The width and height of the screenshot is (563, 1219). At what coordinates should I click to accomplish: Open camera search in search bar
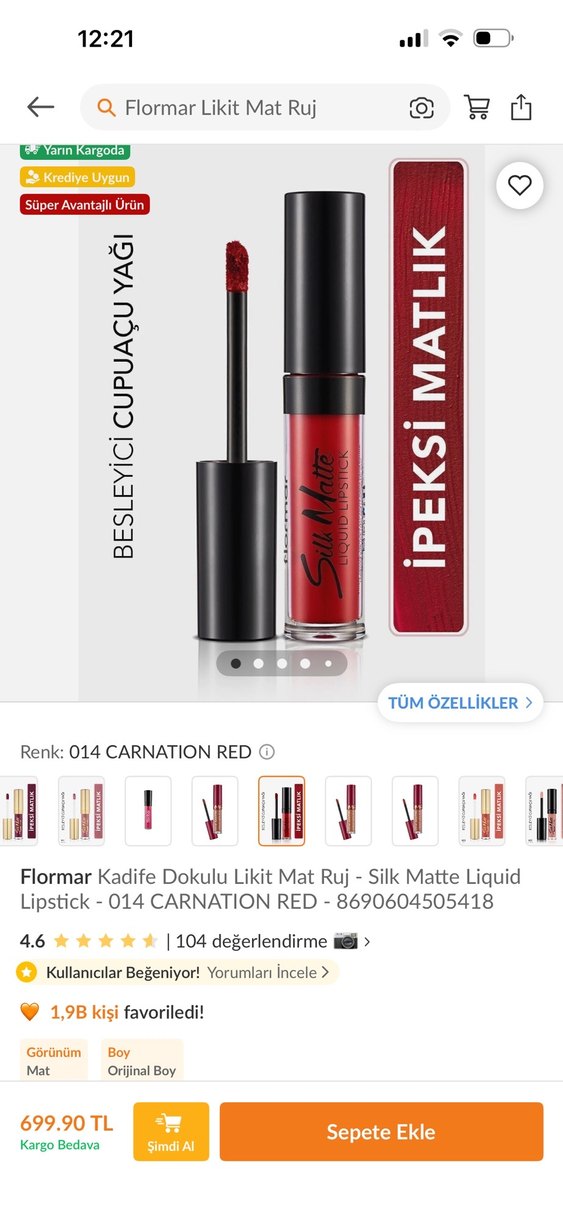(x=421, y=108)
